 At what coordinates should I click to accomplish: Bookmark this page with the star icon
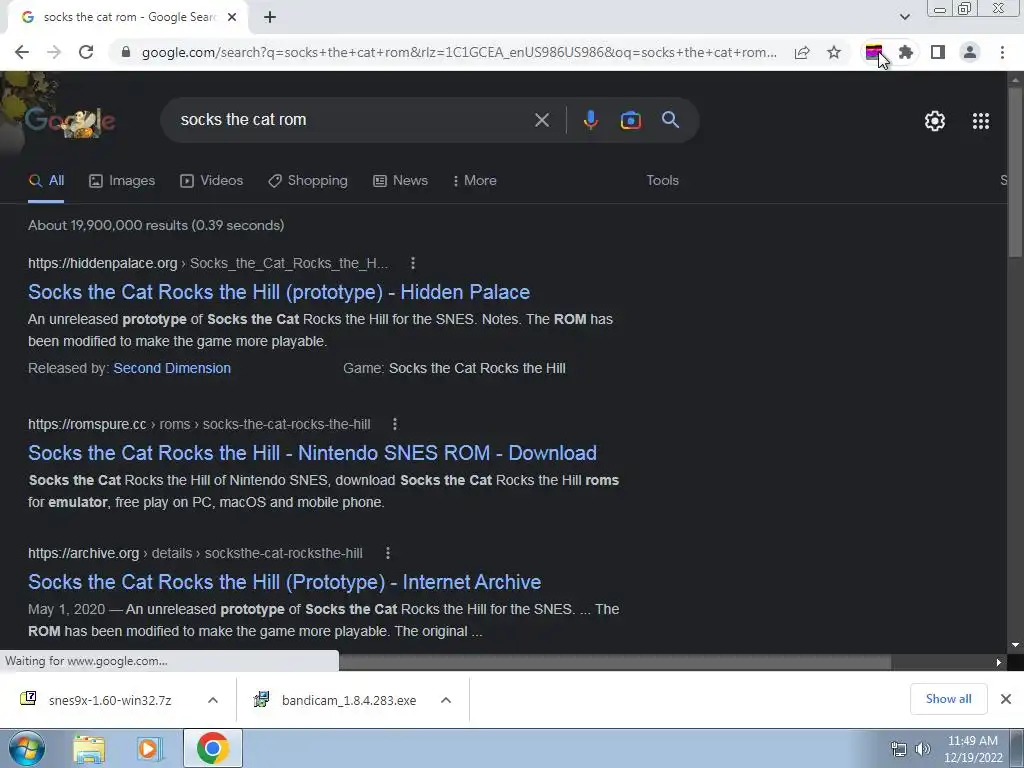pyautogui.click(x=834, y=52)
